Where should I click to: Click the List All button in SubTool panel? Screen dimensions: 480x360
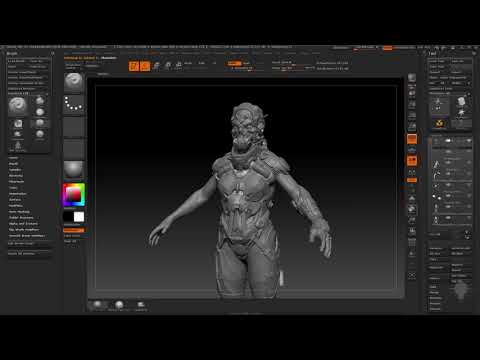coord(435,235)
